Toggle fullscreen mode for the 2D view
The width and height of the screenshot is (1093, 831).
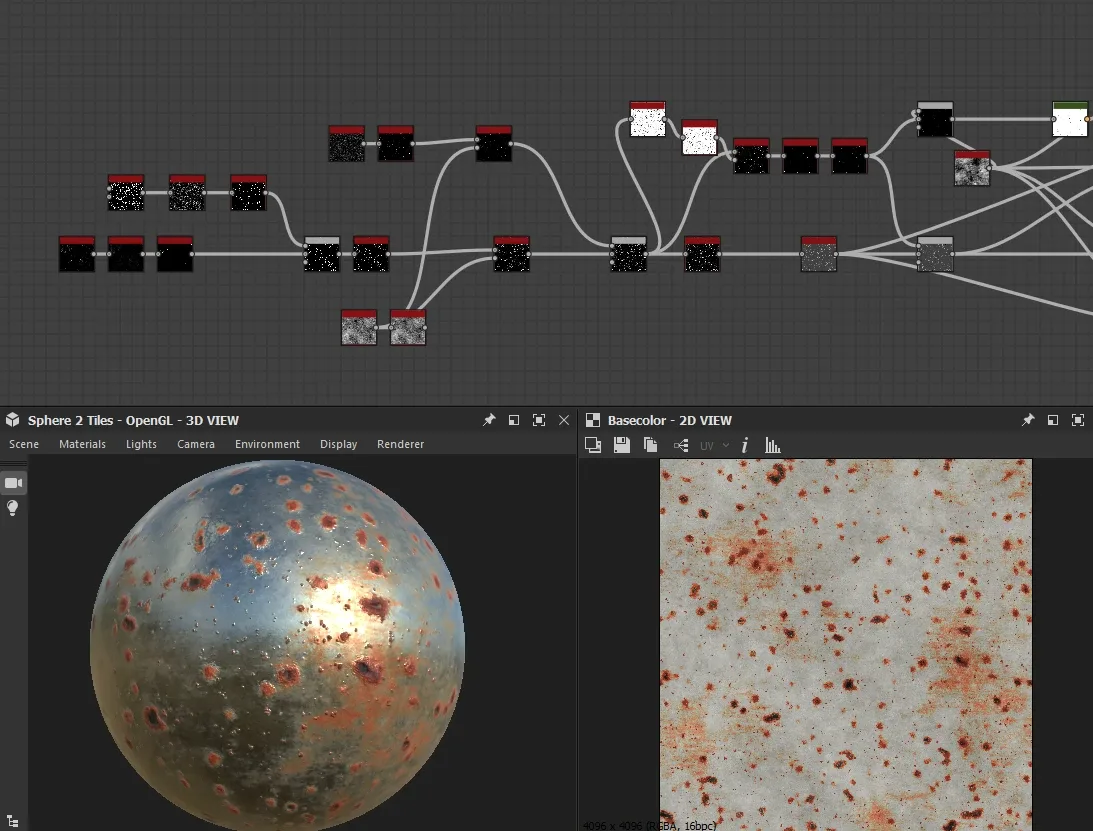click(1078, 420)
